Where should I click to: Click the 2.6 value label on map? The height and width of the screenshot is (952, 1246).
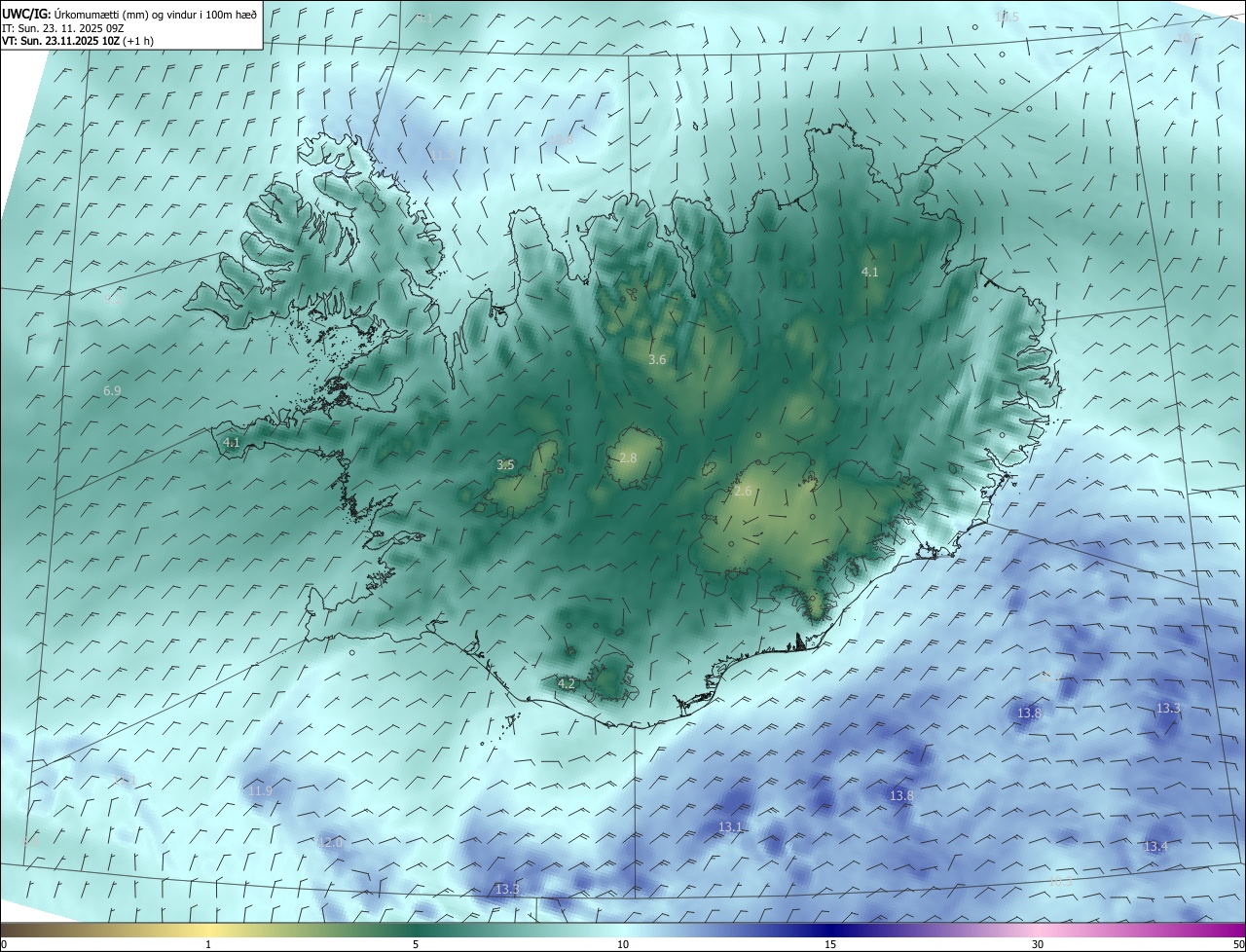pyautogui.click(x=743, y=492)
